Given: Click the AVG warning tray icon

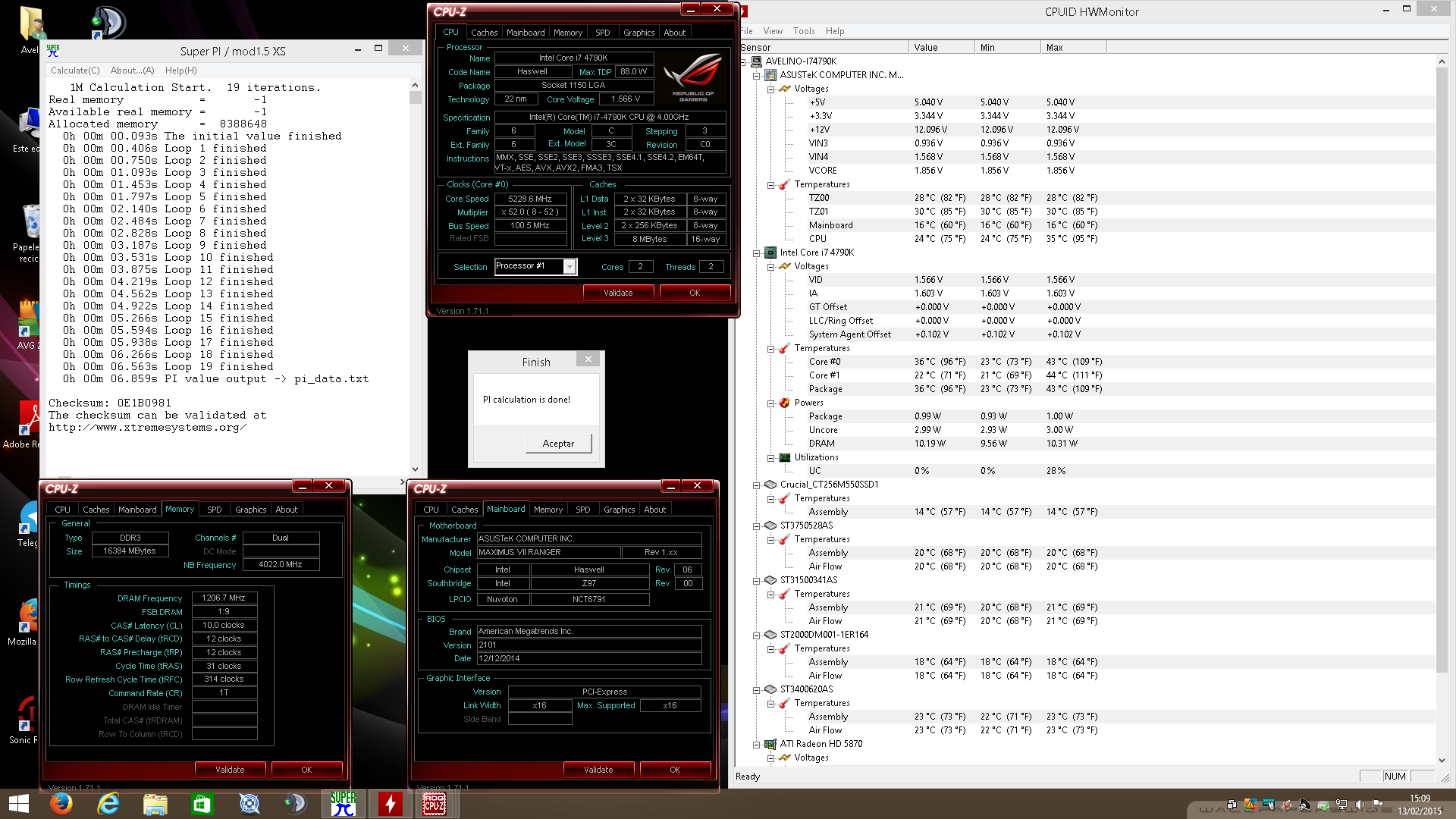Looking at the screenshot, I should 1250,805.
